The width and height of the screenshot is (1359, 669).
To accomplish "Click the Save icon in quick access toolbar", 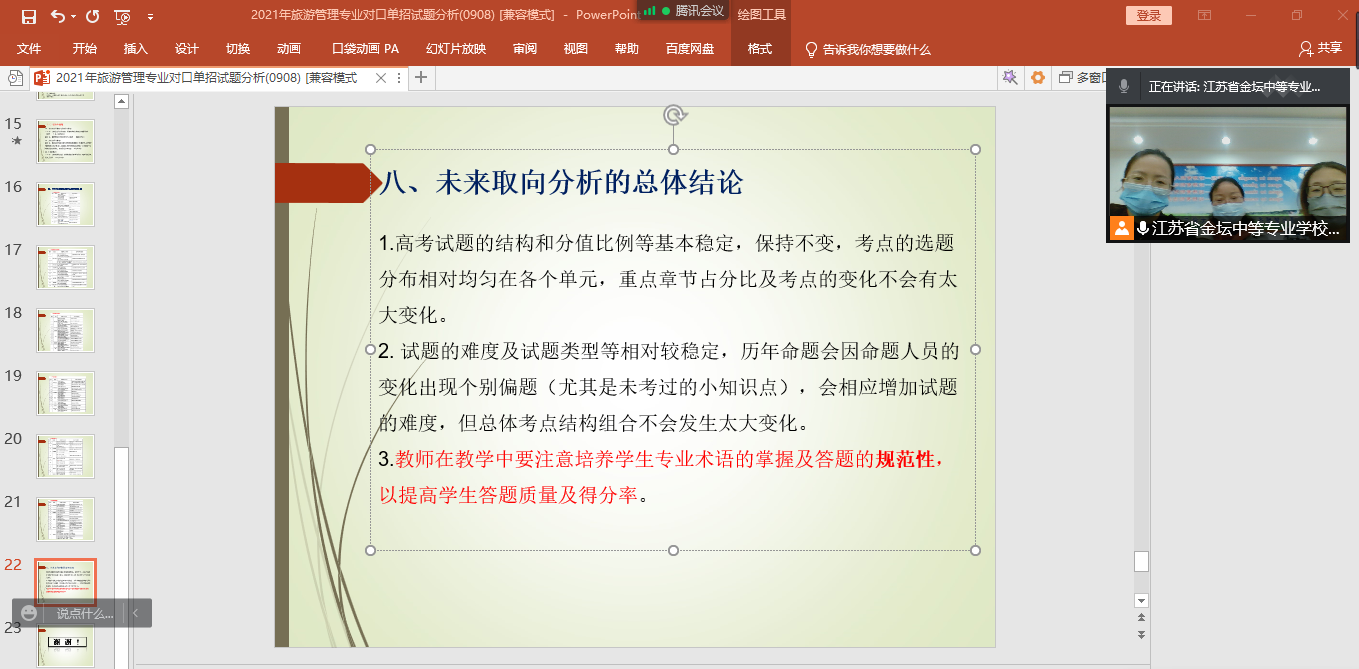I will coord(28,16).
